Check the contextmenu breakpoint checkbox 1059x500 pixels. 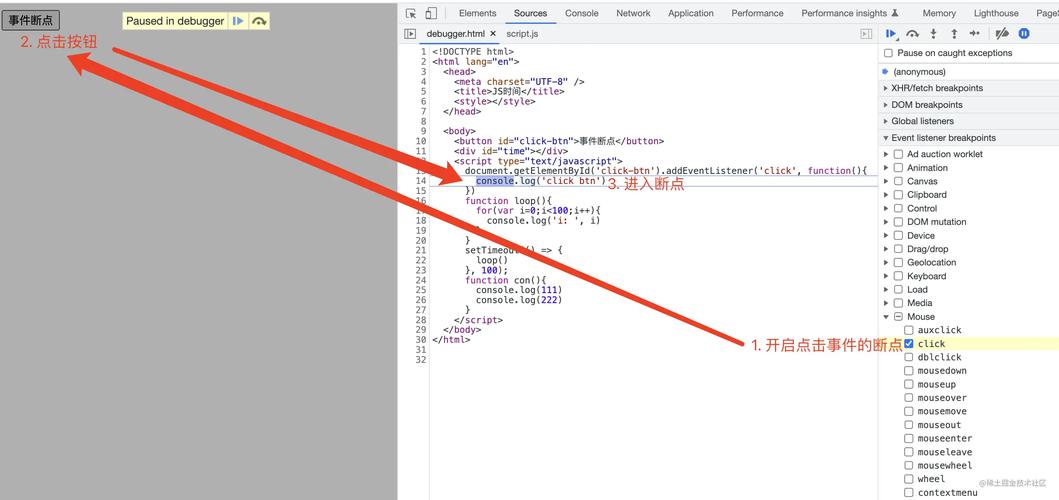pos(909,492)
